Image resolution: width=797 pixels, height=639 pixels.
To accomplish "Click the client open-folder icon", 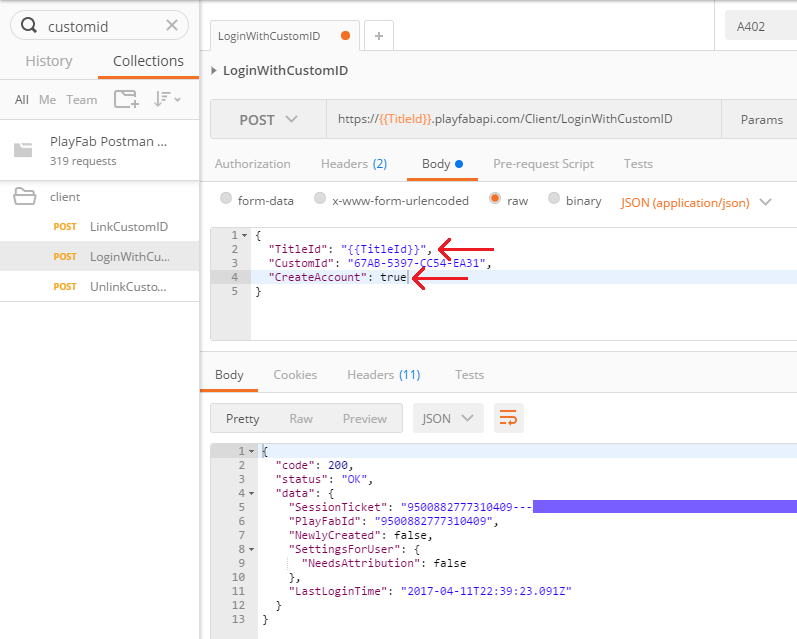I will click(x=24, y=196).
